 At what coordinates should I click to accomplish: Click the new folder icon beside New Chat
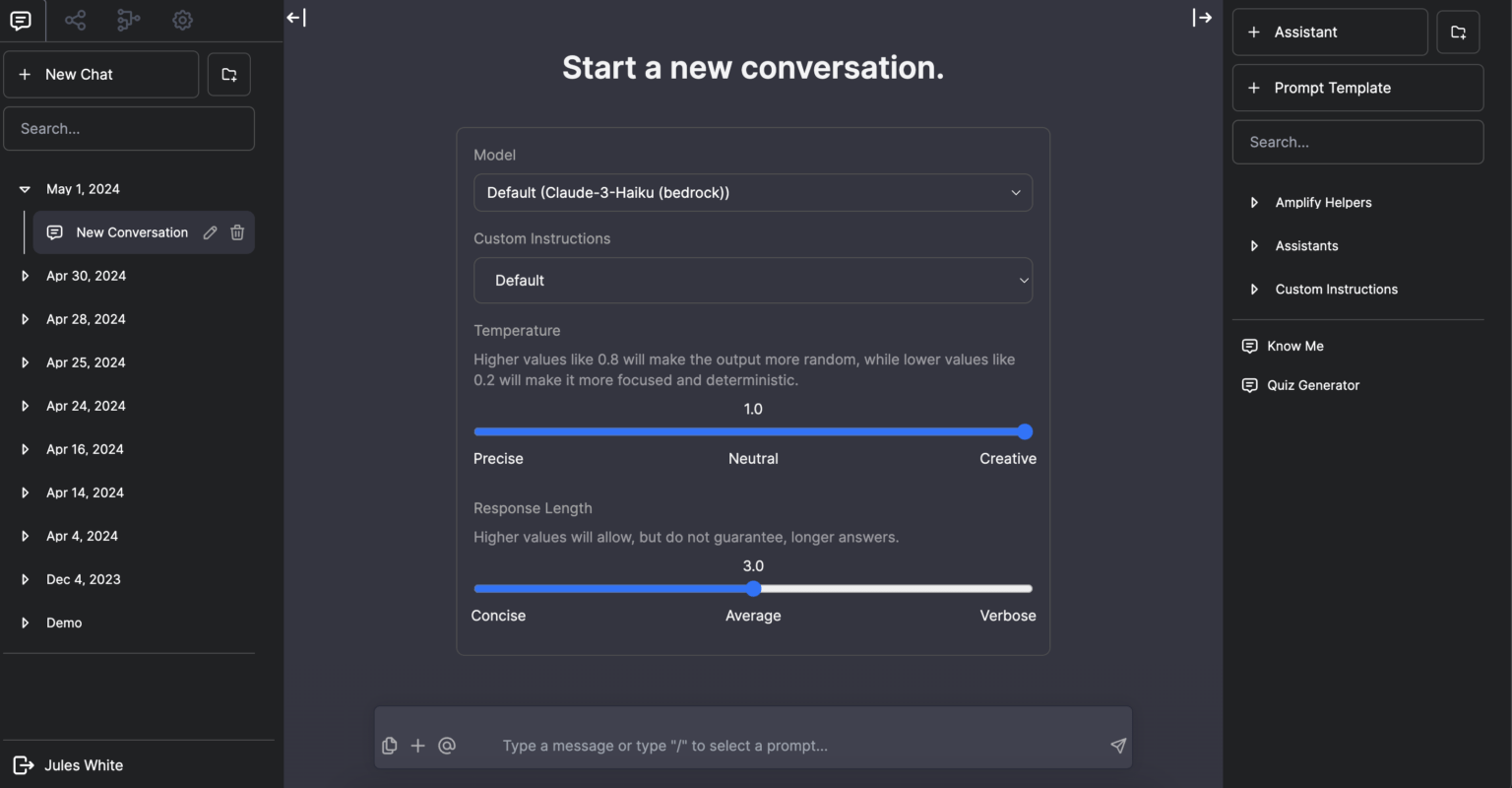229,75
